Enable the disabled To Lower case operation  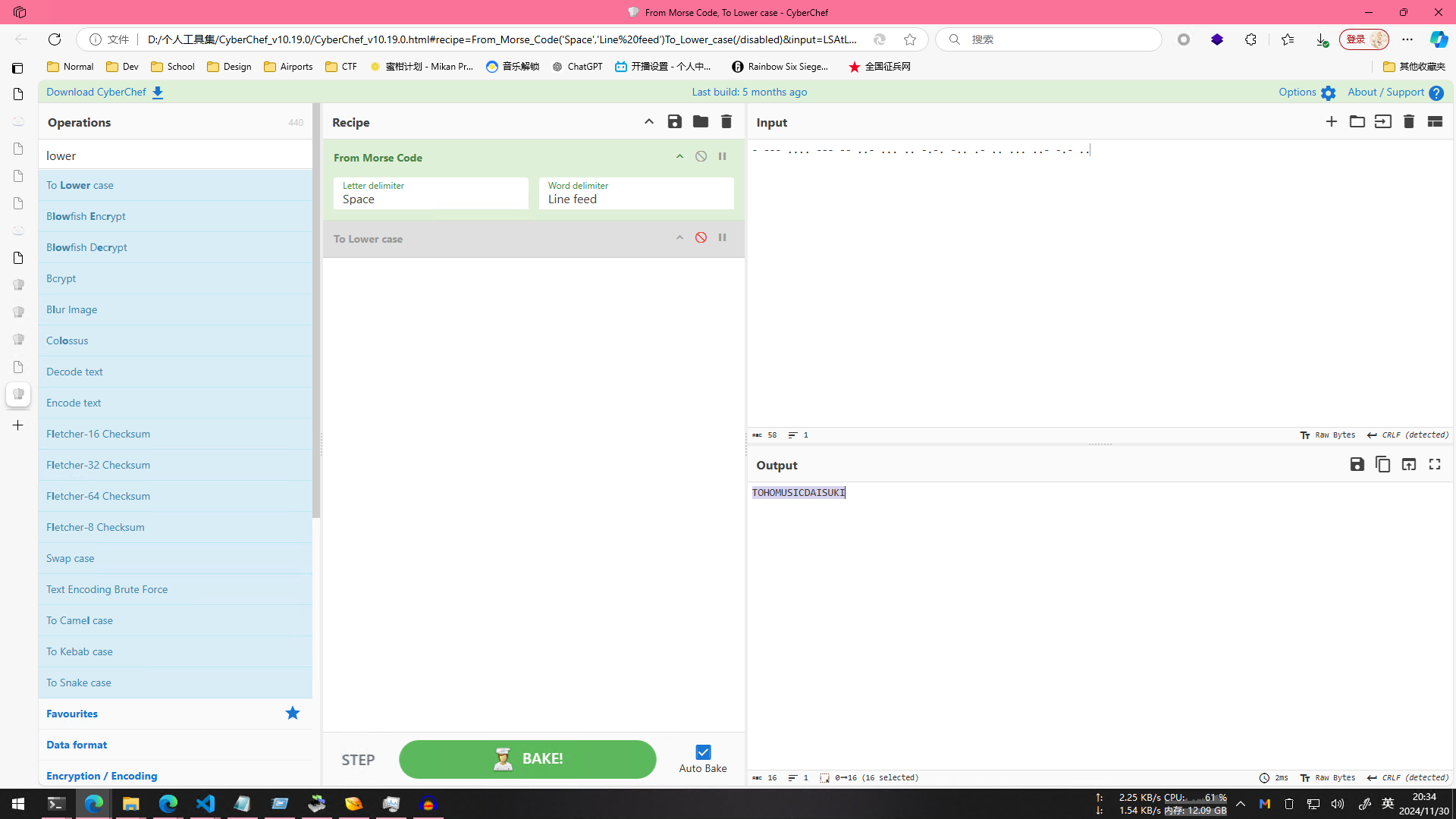pos(701,238)
